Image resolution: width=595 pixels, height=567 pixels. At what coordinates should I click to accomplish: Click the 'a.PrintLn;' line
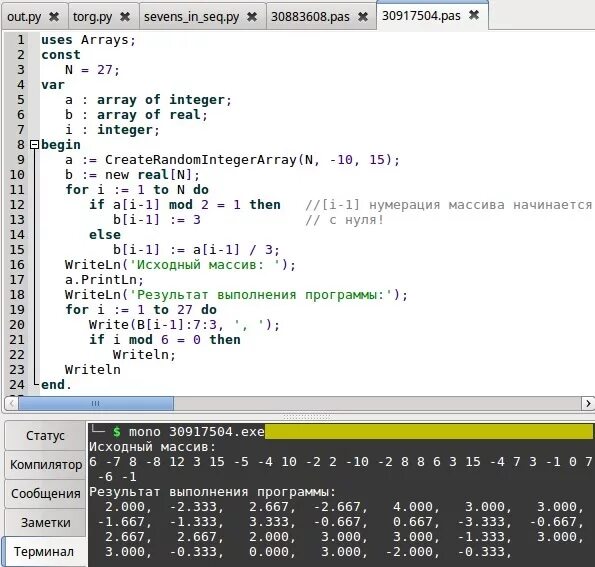[104, 280]
